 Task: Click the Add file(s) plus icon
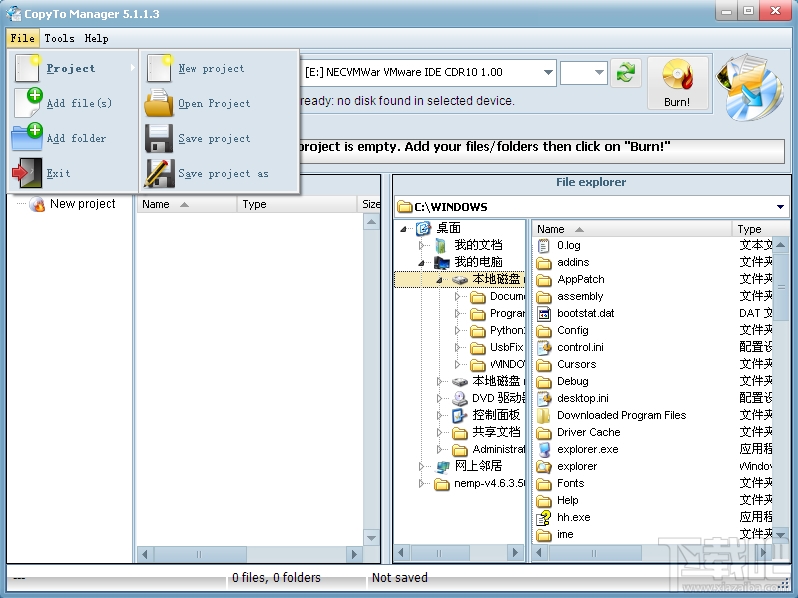pyautogui.click(x=27, y=103)
